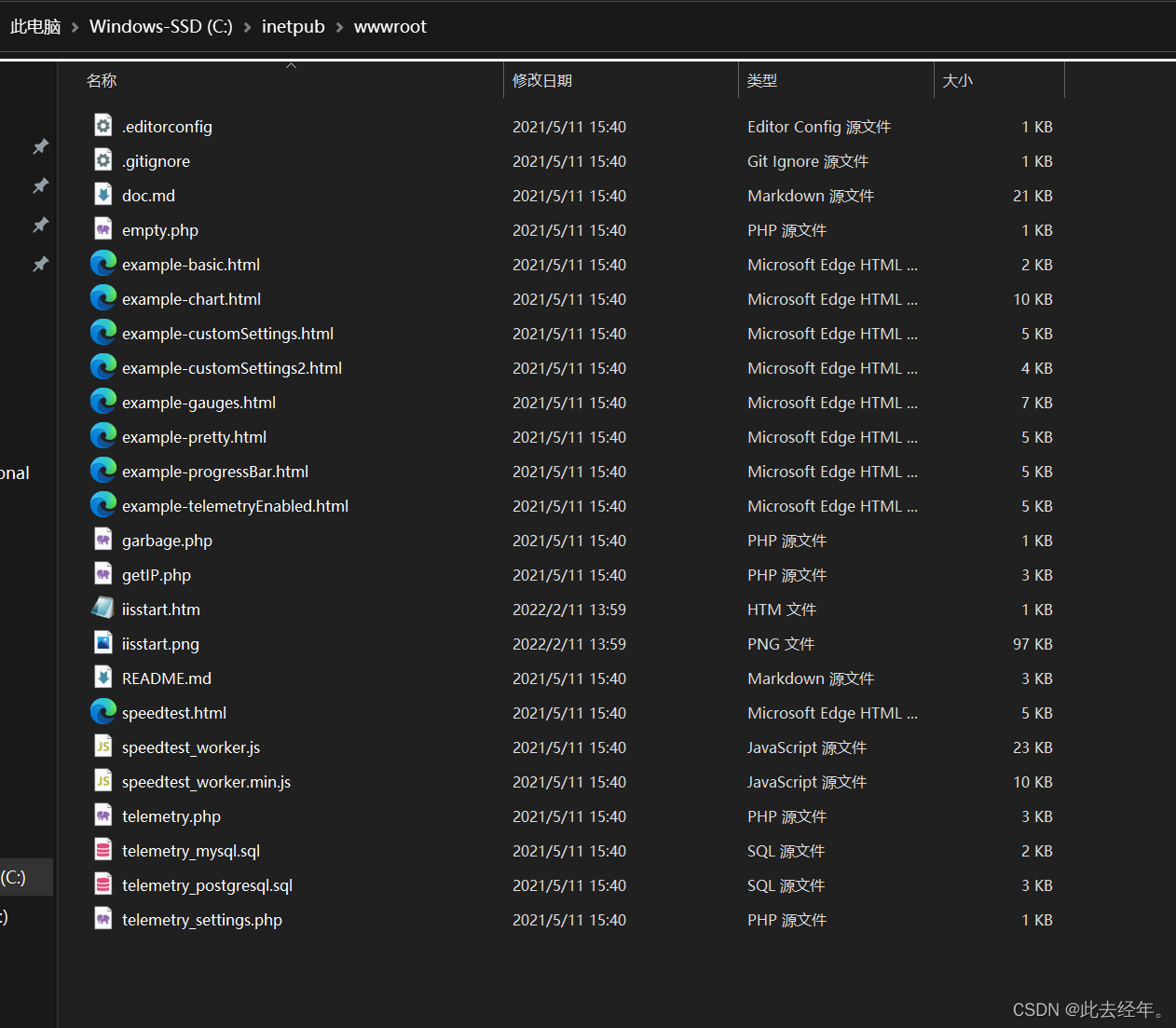Screen dimensions: 1176x1028
Task: Select the doc.md Markdown file icon
Action: pos(103,195)
